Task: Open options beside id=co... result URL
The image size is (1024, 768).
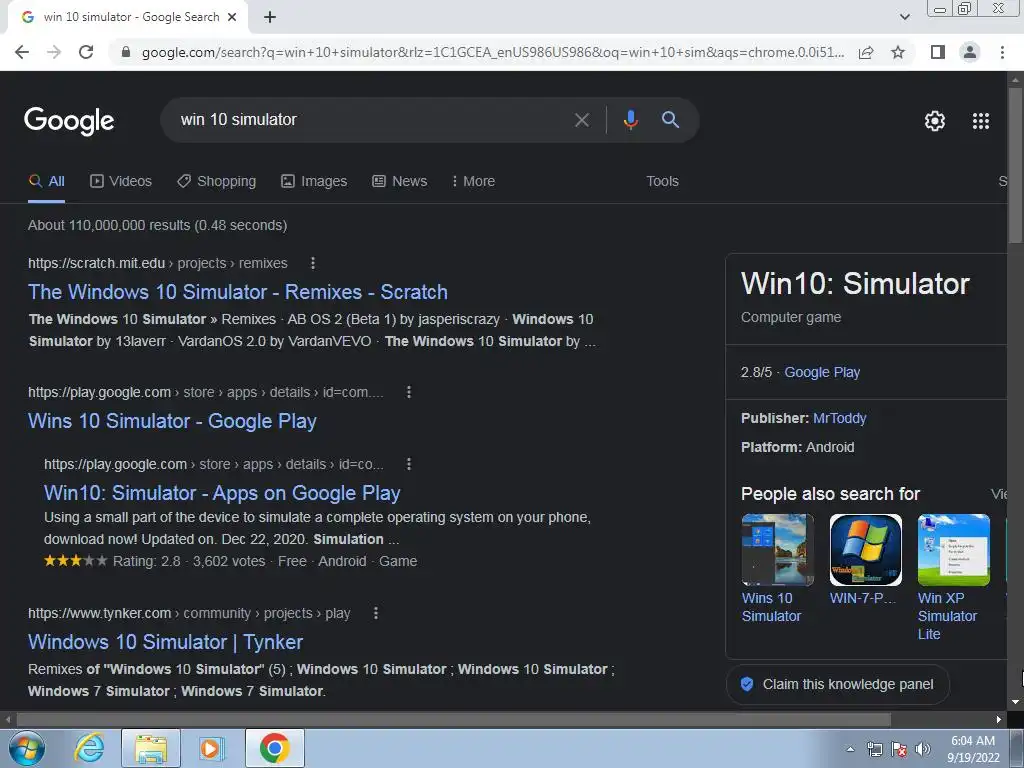Action: 409,464
